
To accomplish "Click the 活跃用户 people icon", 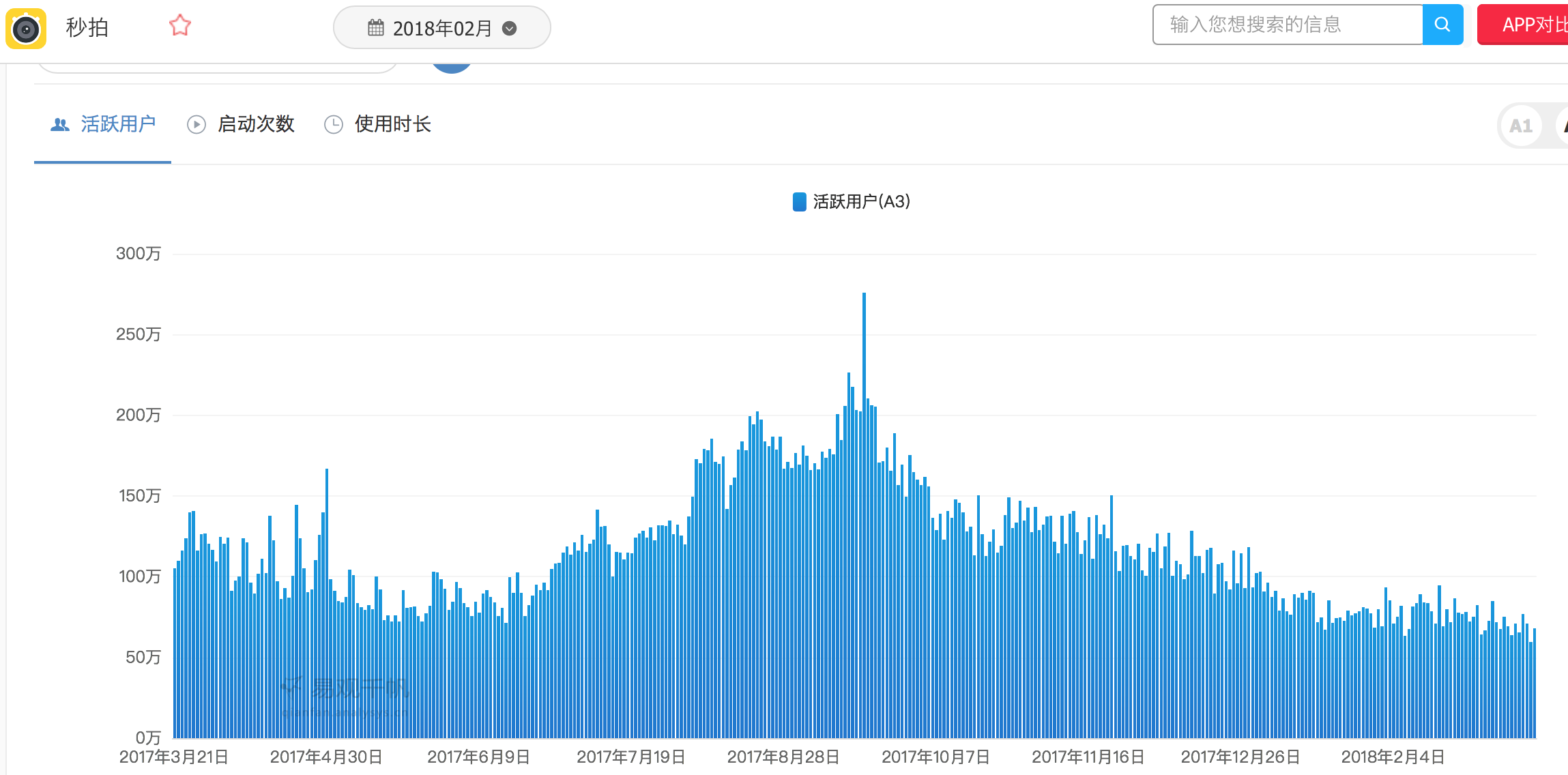I will (x=60, y=124).
